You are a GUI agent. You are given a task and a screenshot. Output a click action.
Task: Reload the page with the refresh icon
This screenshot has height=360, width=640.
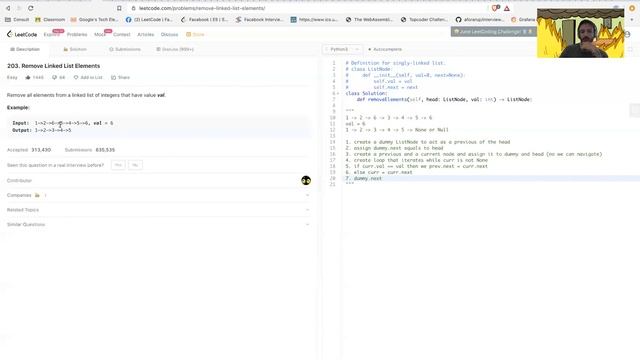pyautogui.click(x=31, y=8)
